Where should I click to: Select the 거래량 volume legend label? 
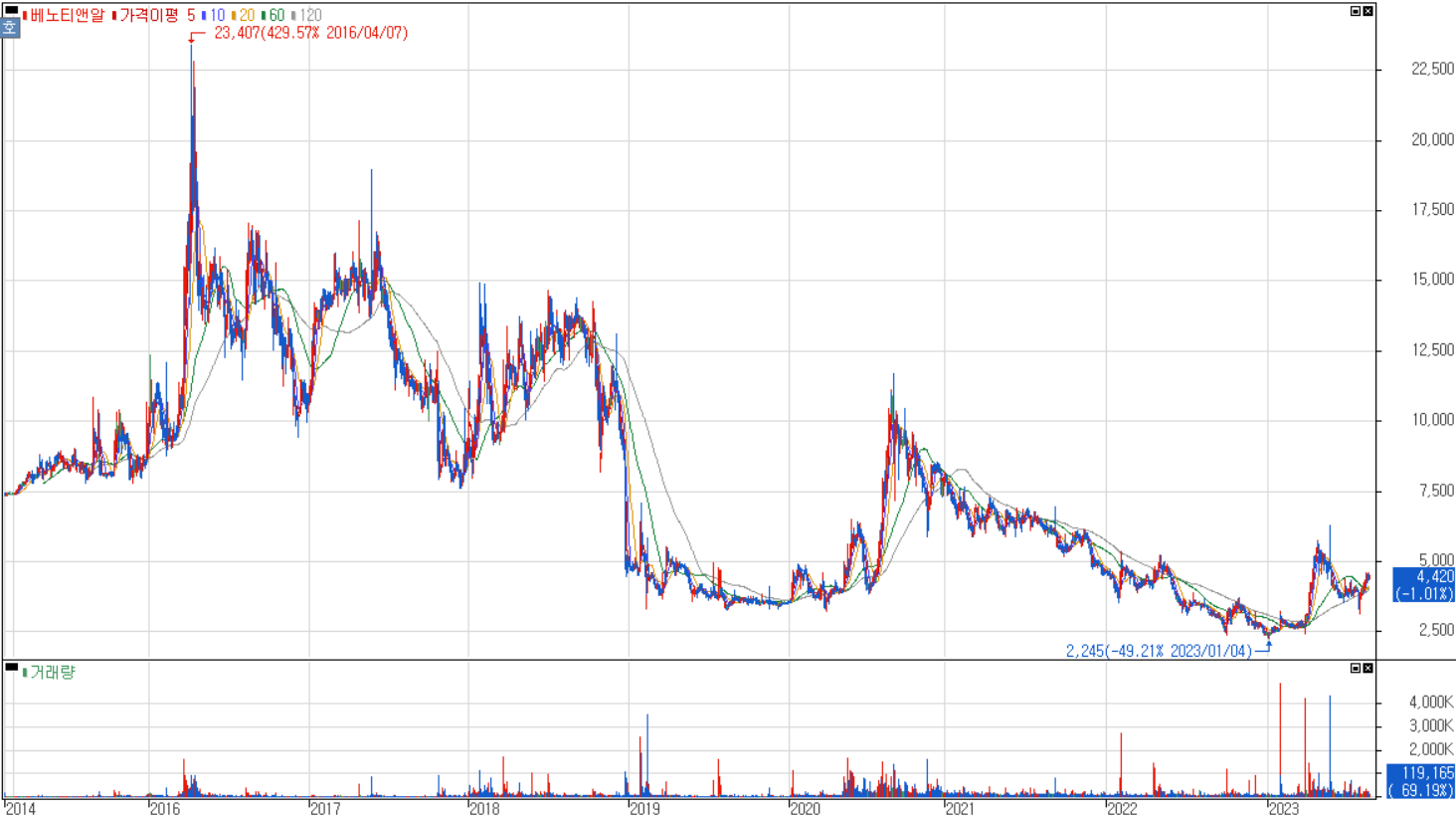pos(50,673)
